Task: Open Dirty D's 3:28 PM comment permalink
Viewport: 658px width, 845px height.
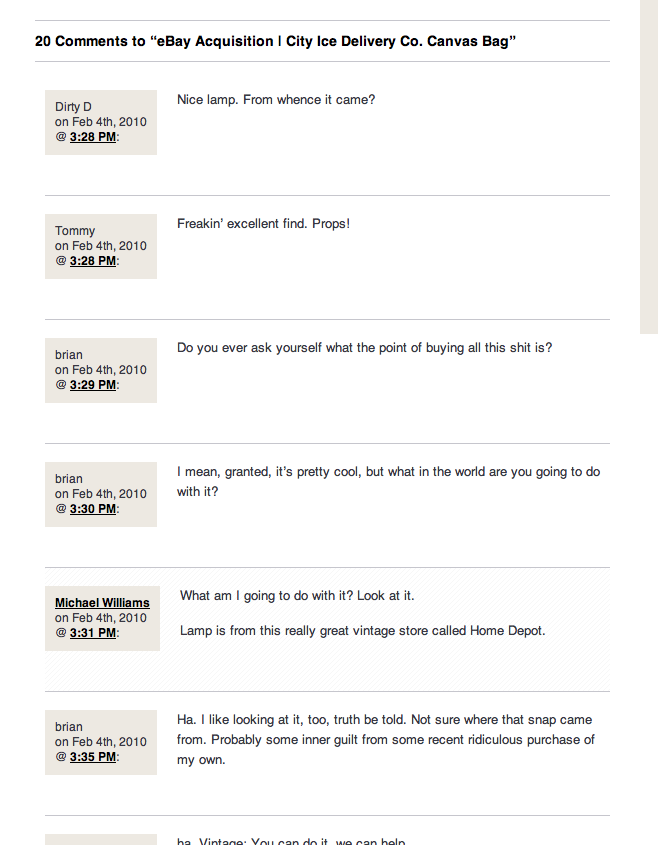Action: coord(93,137)
